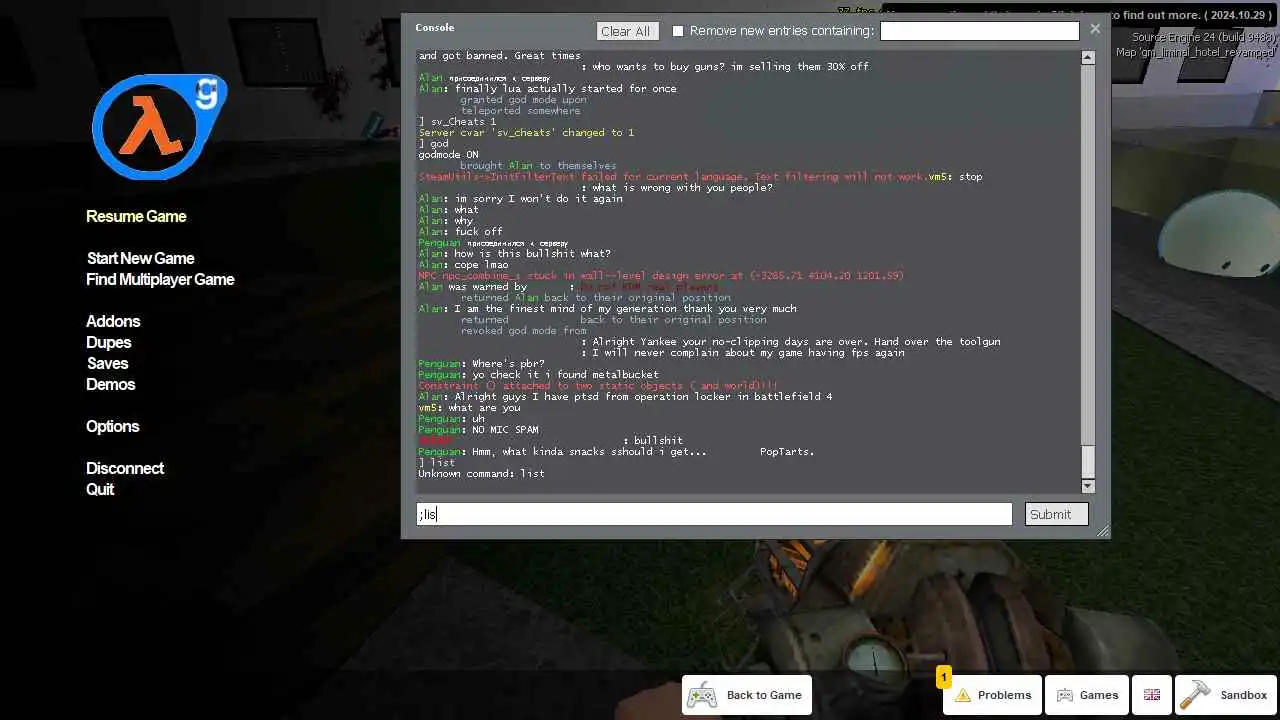This screenshot has width=1280, height=720.
Task: Click console scrollbar down arrow
Action: (x=1088, y=486)
